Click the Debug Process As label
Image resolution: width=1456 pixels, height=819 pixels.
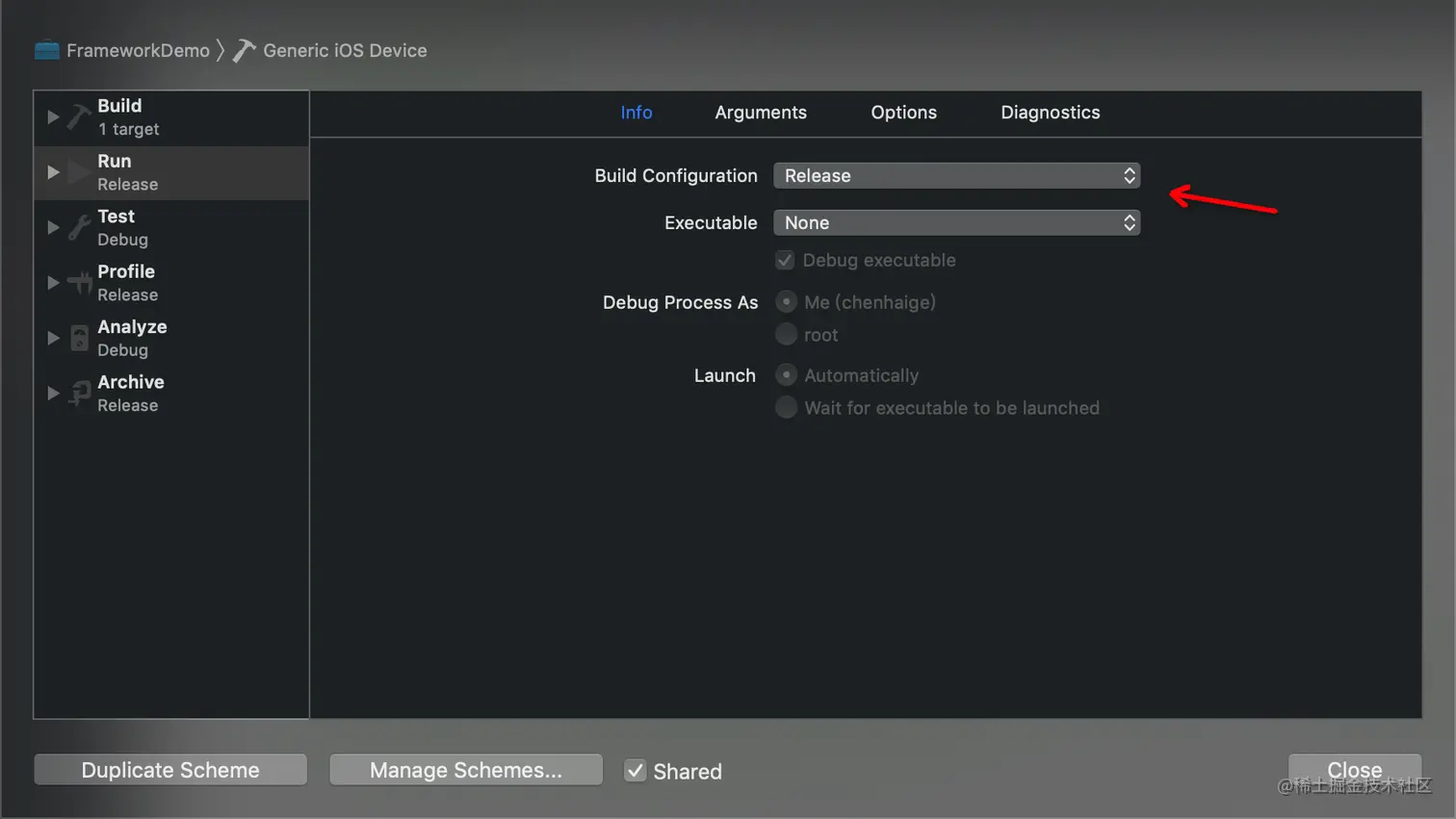click(680, 302)
